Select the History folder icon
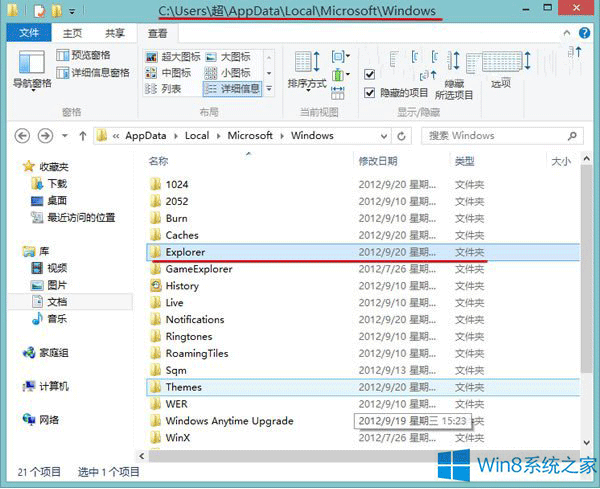The image size is (600, 489). [156, 285]
